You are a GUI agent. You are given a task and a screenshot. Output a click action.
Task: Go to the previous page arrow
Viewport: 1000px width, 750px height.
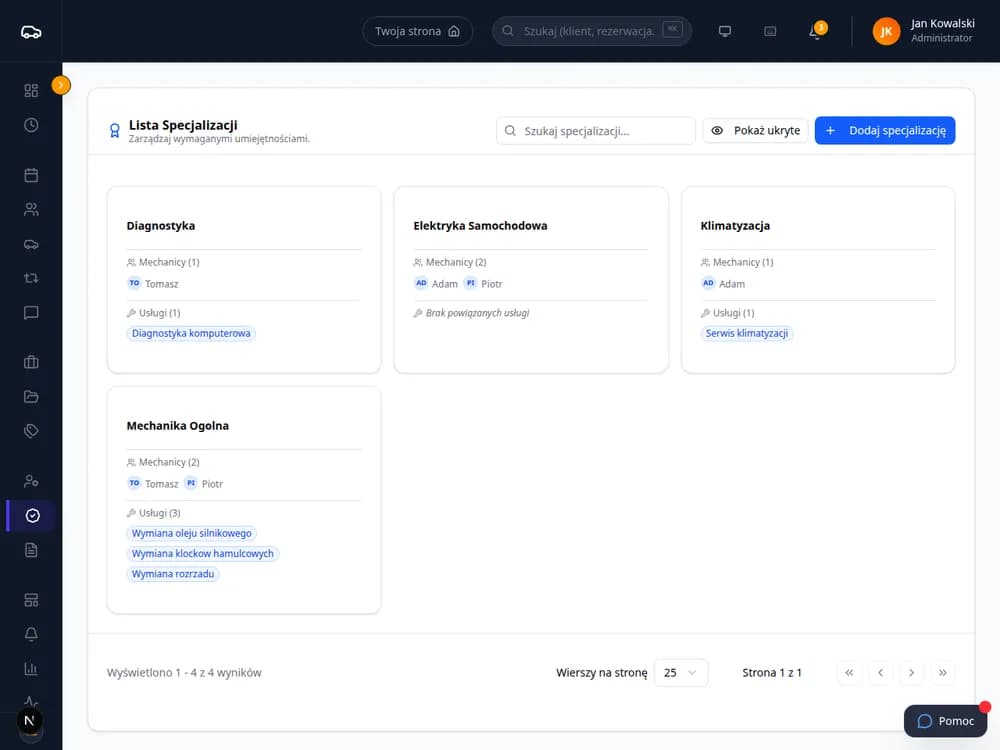pos(880,673)
